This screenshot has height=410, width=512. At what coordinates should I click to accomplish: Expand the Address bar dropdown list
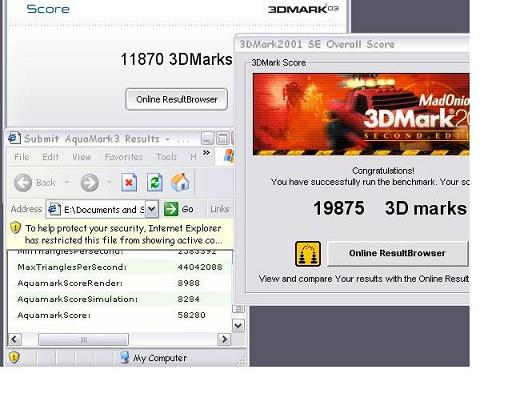[152, 209]
